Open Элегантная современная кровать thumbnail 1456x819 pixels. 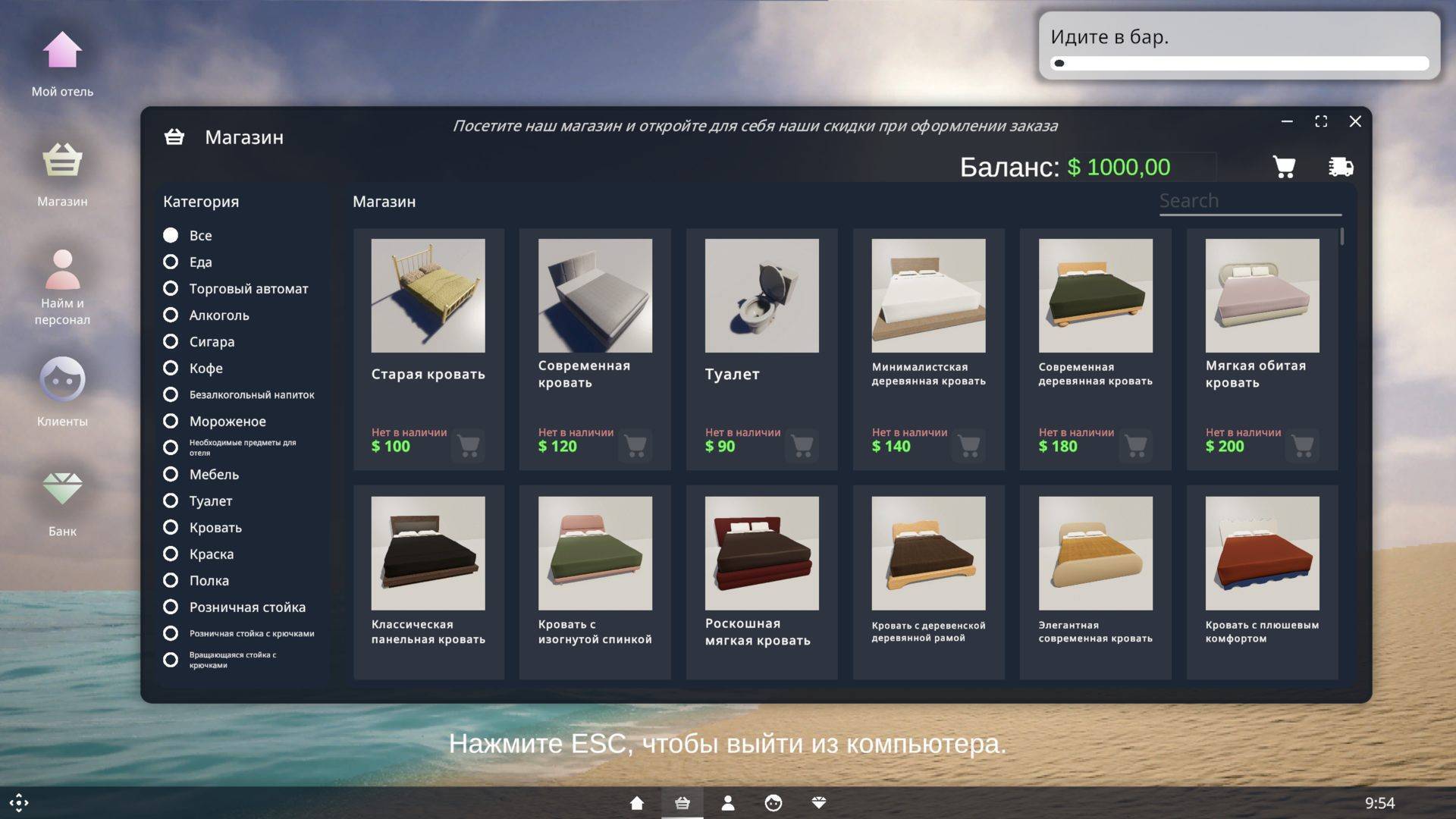click(1095, 554)
